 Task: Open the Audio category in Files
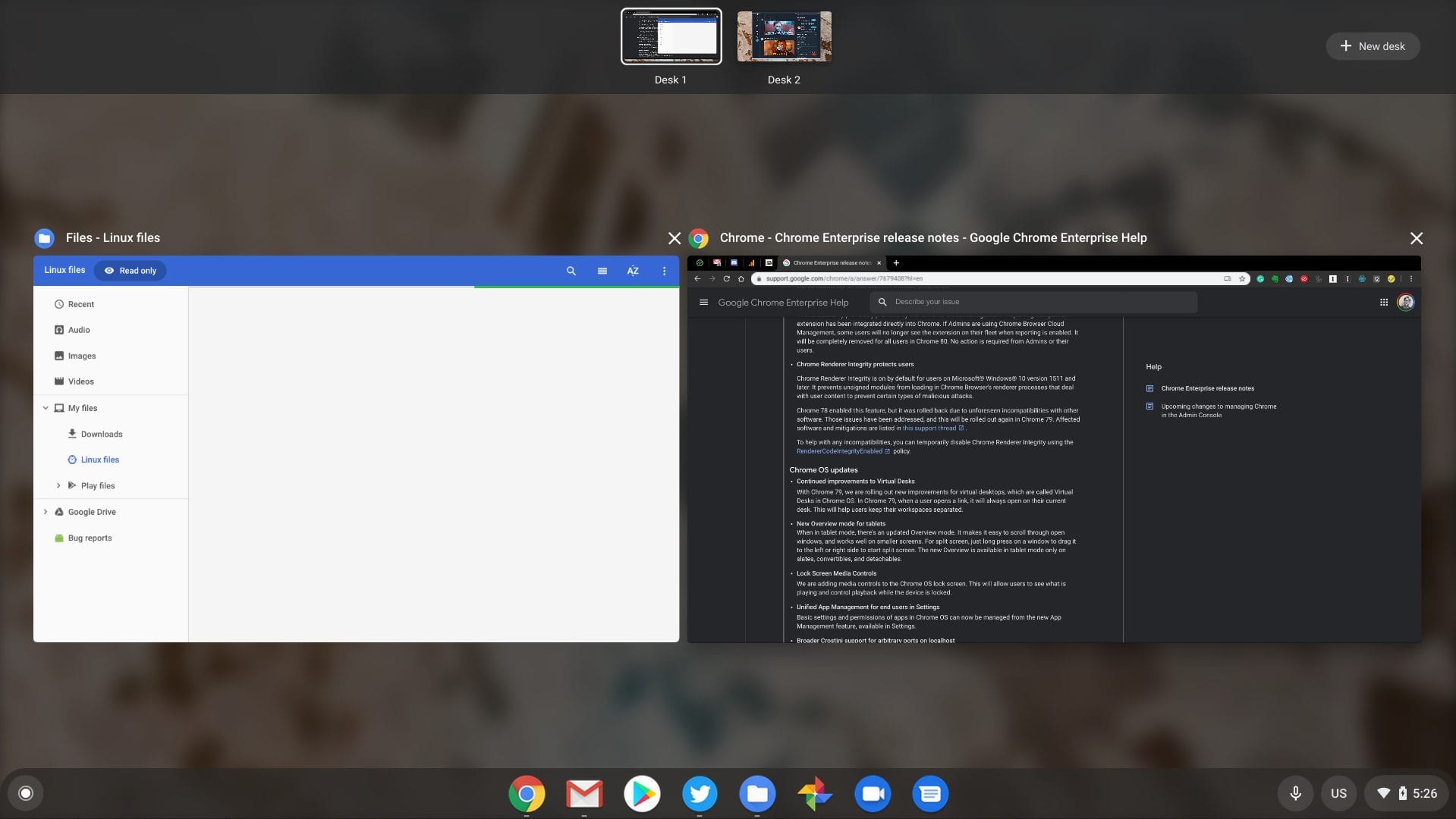tap(111, 330)
